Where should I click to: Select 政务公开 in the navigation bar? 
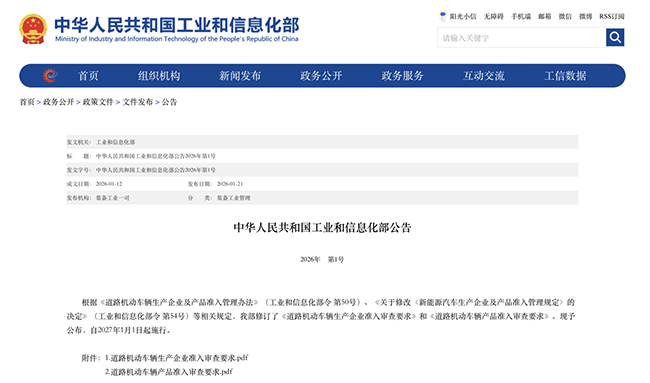(321, 76)
